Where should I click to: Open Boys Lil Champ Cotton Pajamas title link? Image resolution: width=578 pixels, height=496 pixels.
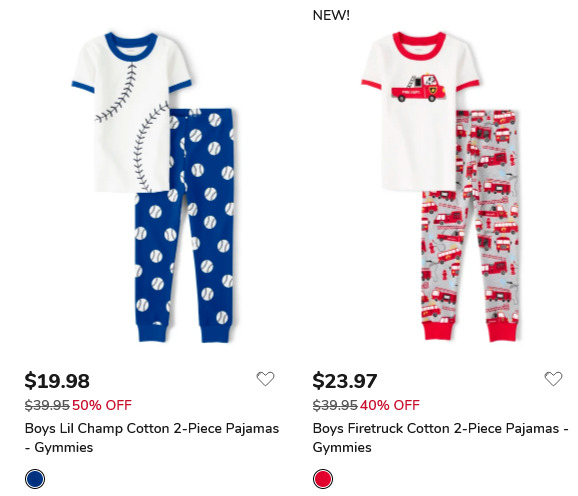(152, 438)
